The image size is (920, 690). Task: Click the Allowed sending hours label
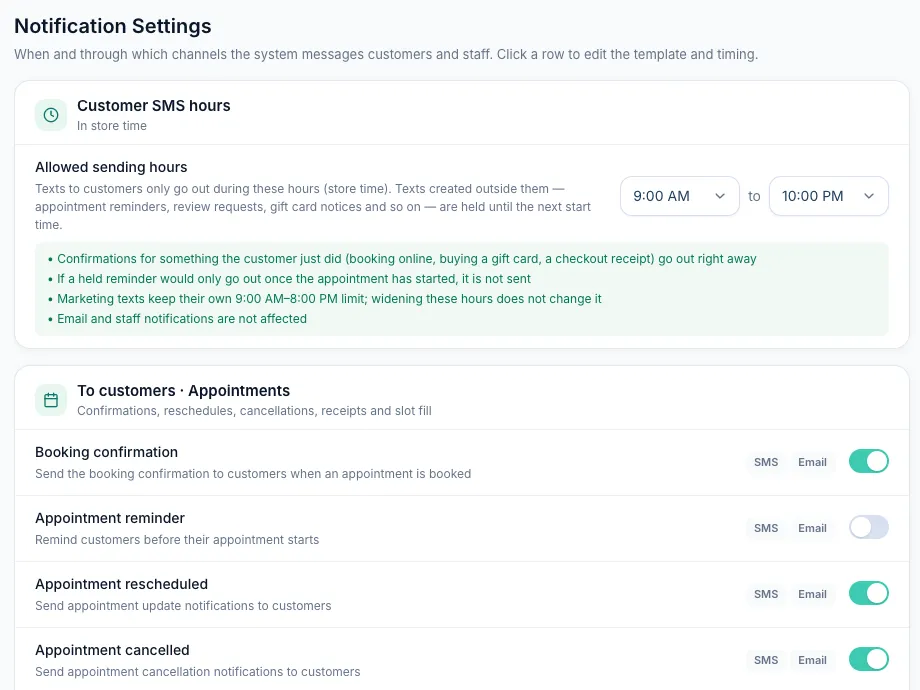tap(111, 167)
